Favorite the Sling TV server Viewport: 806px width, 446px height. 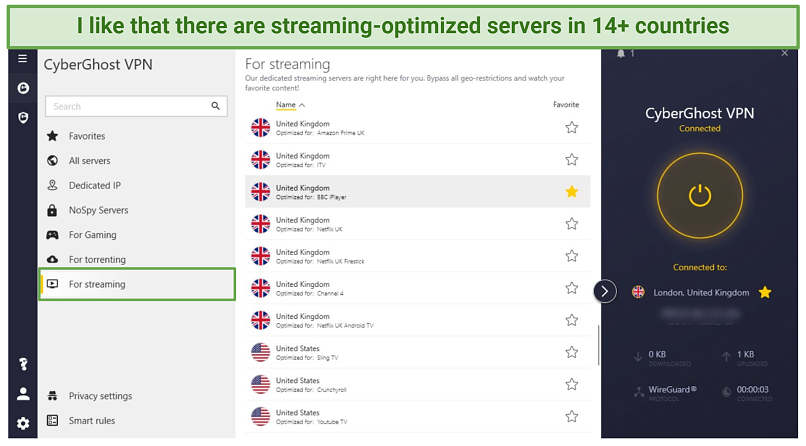tap(572, 352)
